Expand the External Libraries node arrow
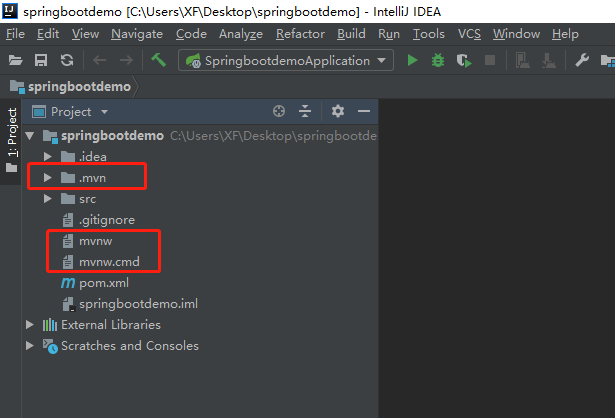 click(x=29, y=325)
